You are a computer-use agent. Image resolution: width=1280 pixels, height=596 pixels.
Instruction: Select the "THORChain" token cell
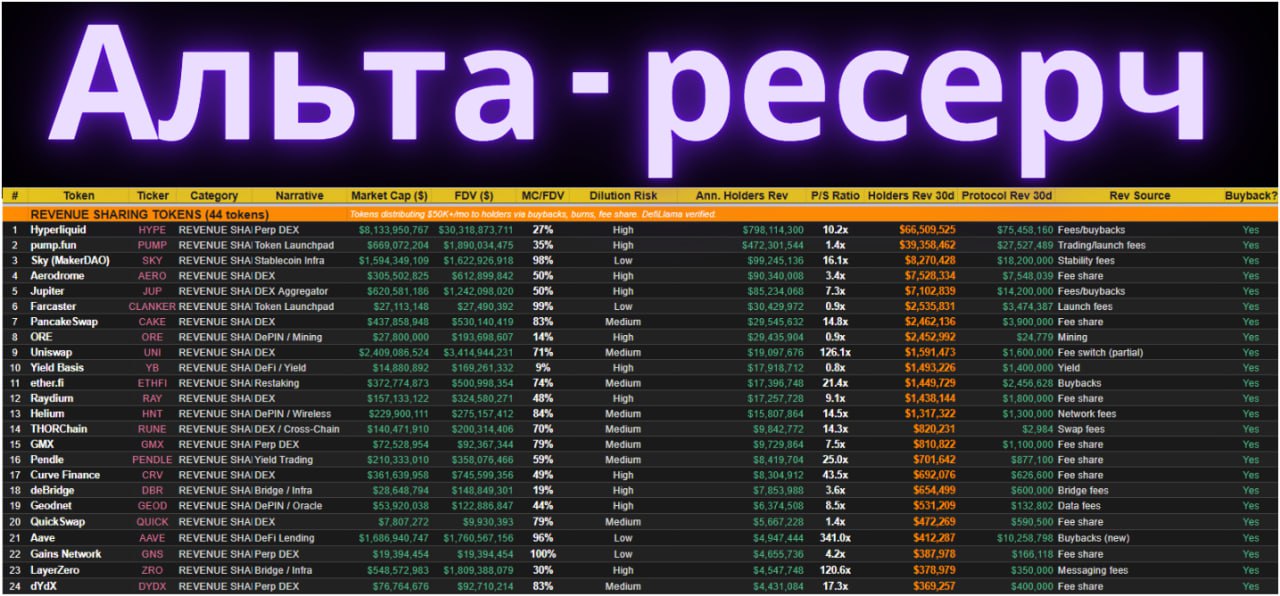(x=58, y=429)
